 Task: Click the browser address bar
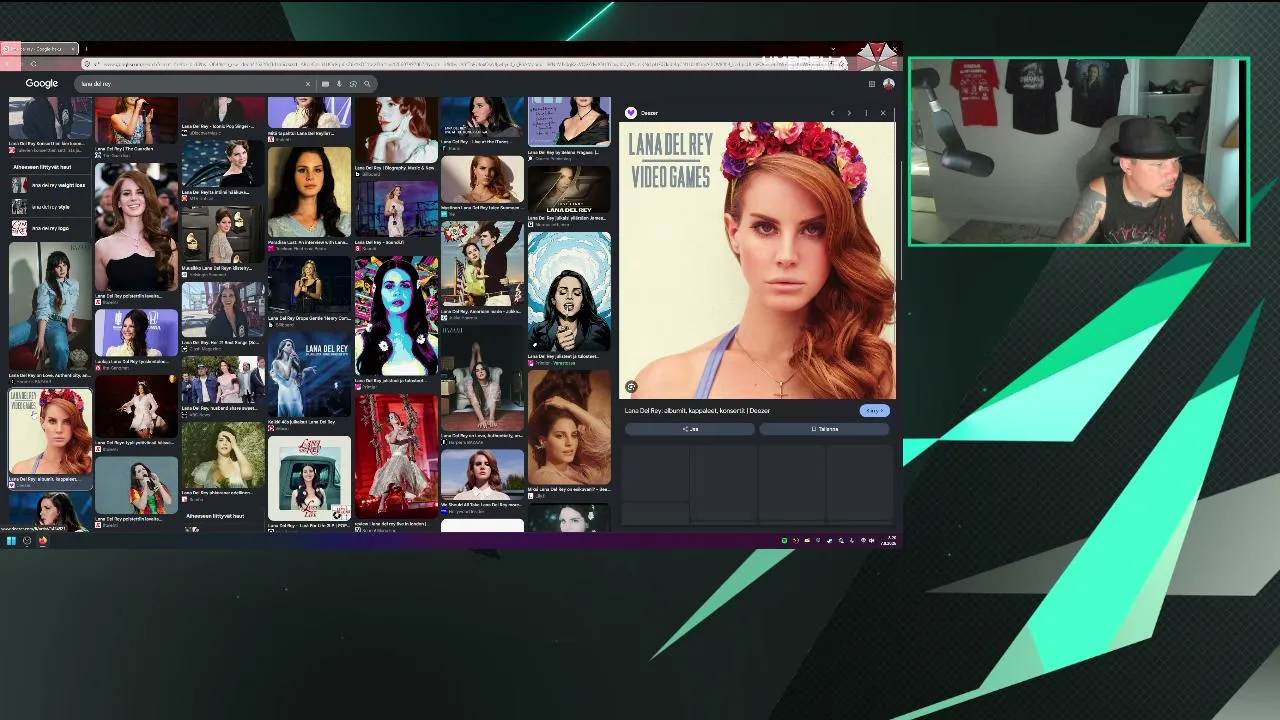465,64
